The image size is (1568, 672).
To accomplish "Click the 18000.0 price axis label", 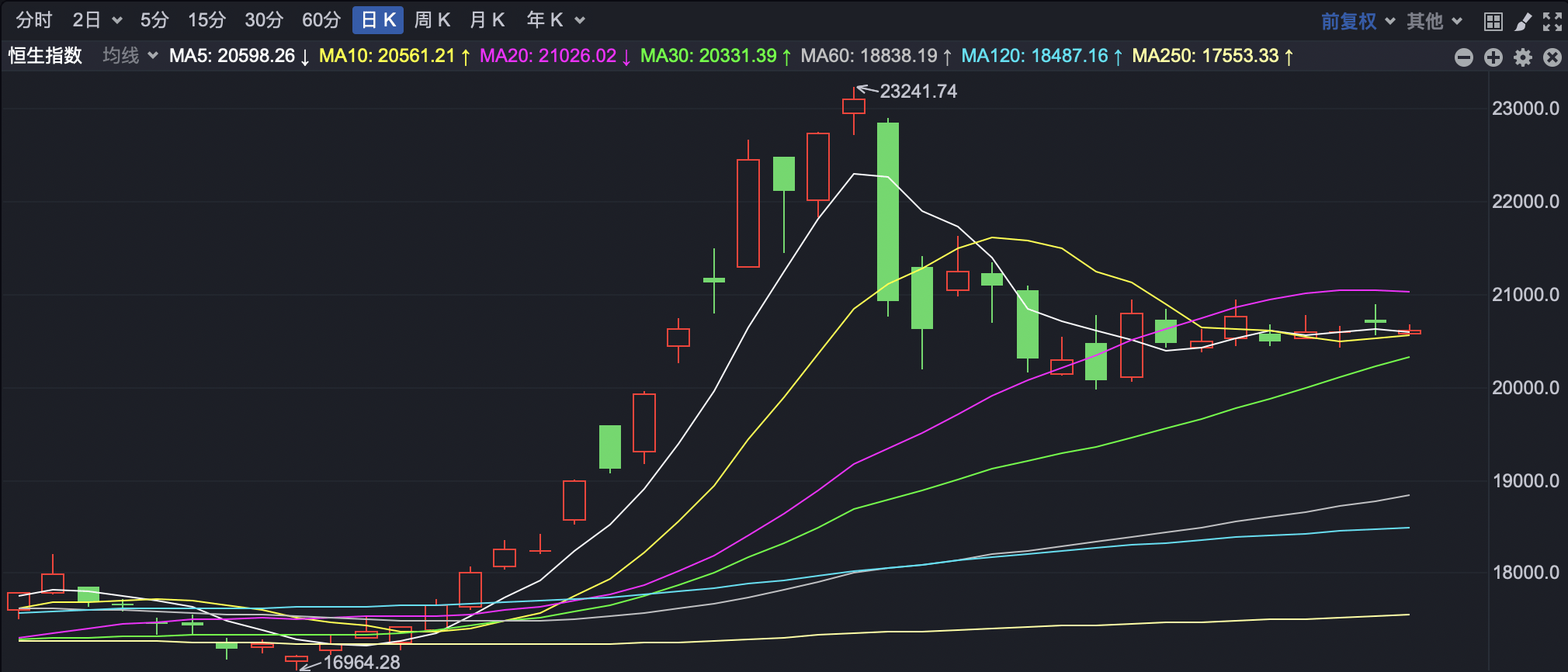I will pyautogui.click(x=1525, y=573).
